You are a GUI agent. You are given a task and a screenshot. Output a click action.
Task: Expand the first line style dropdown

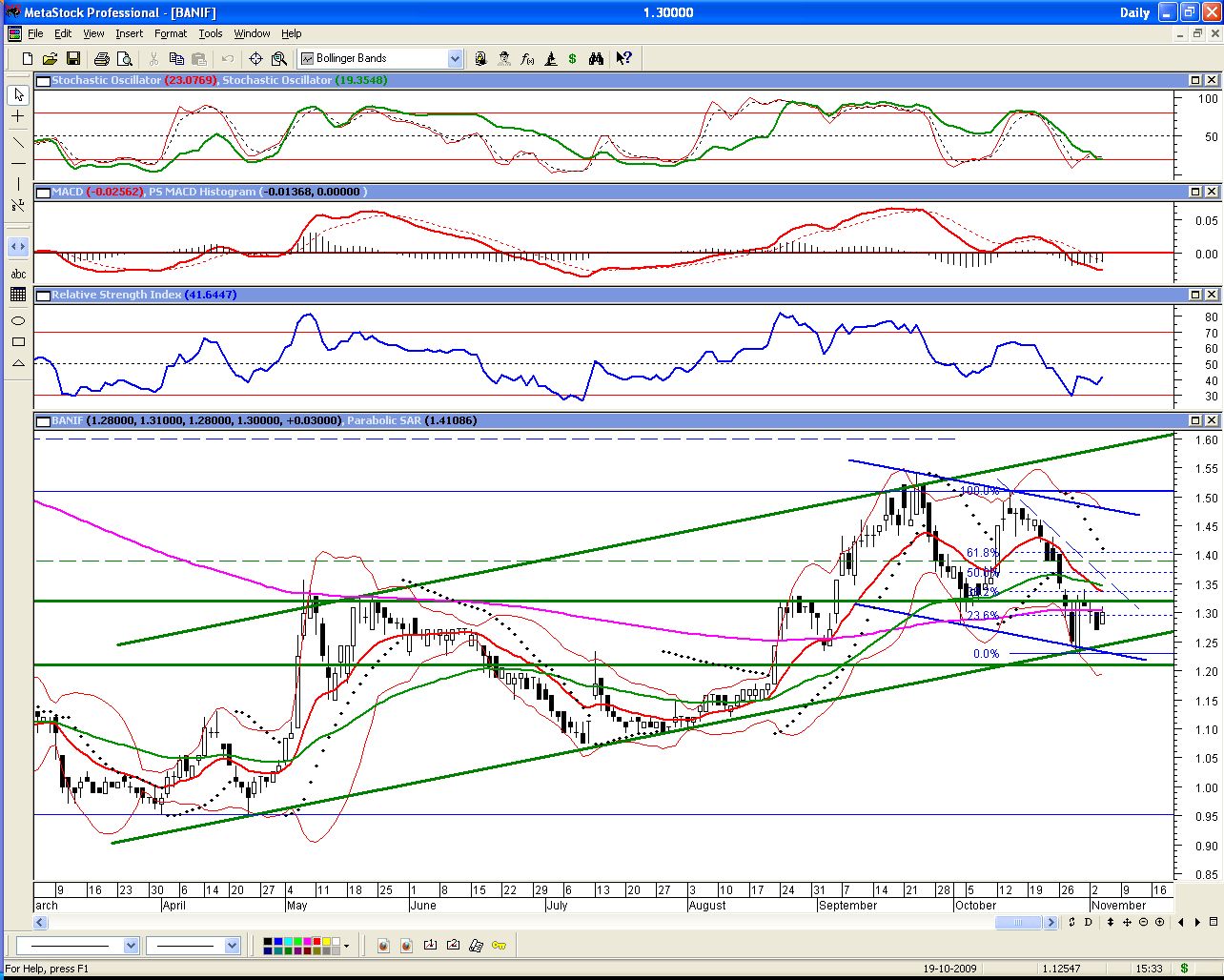(x=131, y=946)
